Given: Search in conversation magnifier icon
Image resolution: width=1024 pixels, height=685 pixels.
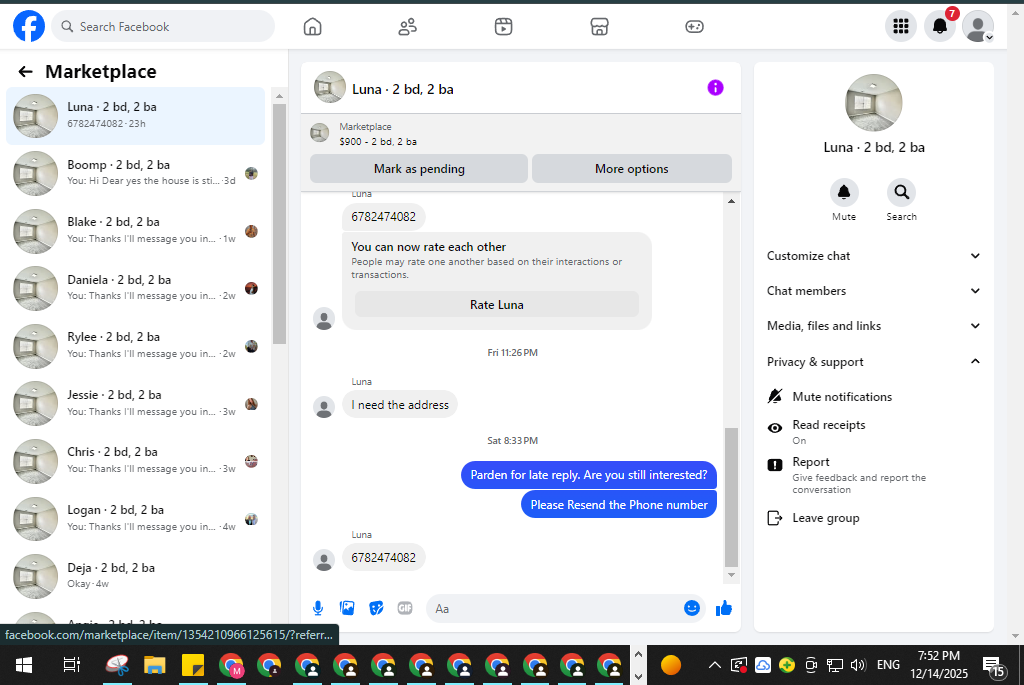Looking at the screenshot, I should tap(901, 193).
